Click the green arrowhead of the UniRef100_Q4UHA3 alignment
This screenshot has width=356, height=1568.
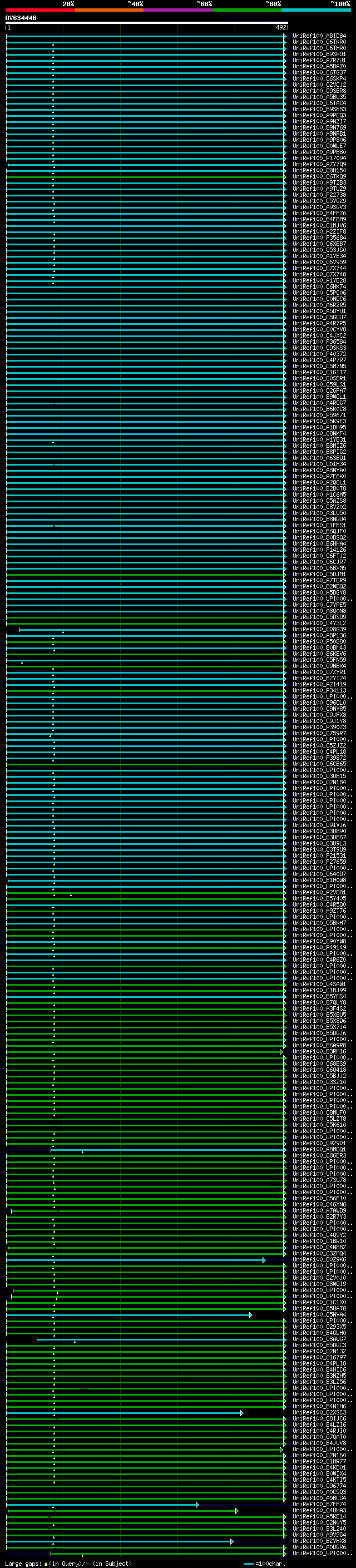[x=236, y=1510]
